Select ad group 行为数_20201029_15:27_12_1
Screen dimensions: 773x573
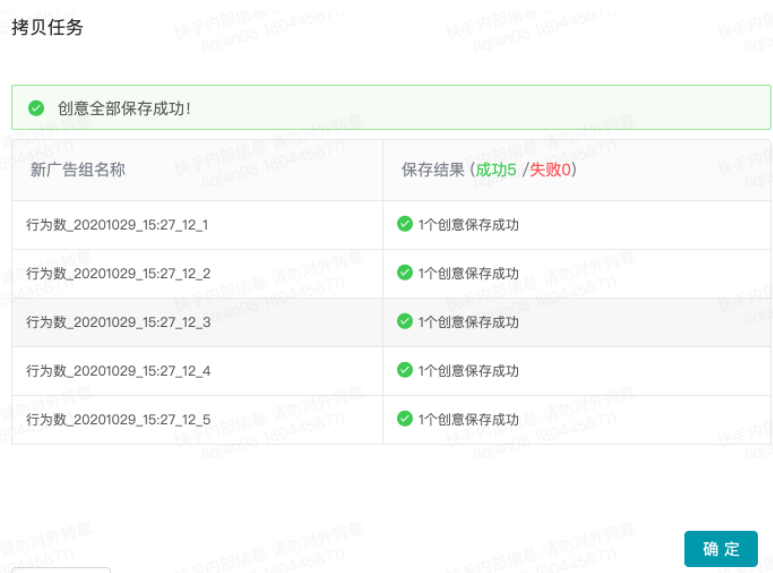click(x=118, y=225)
